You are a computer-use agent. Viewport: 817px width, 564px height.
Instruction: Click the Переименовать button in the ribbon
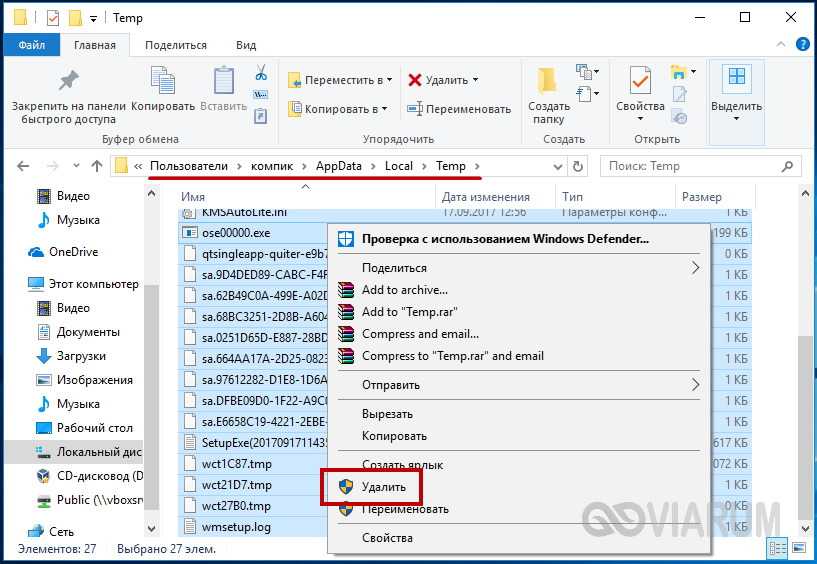point(459,109)
